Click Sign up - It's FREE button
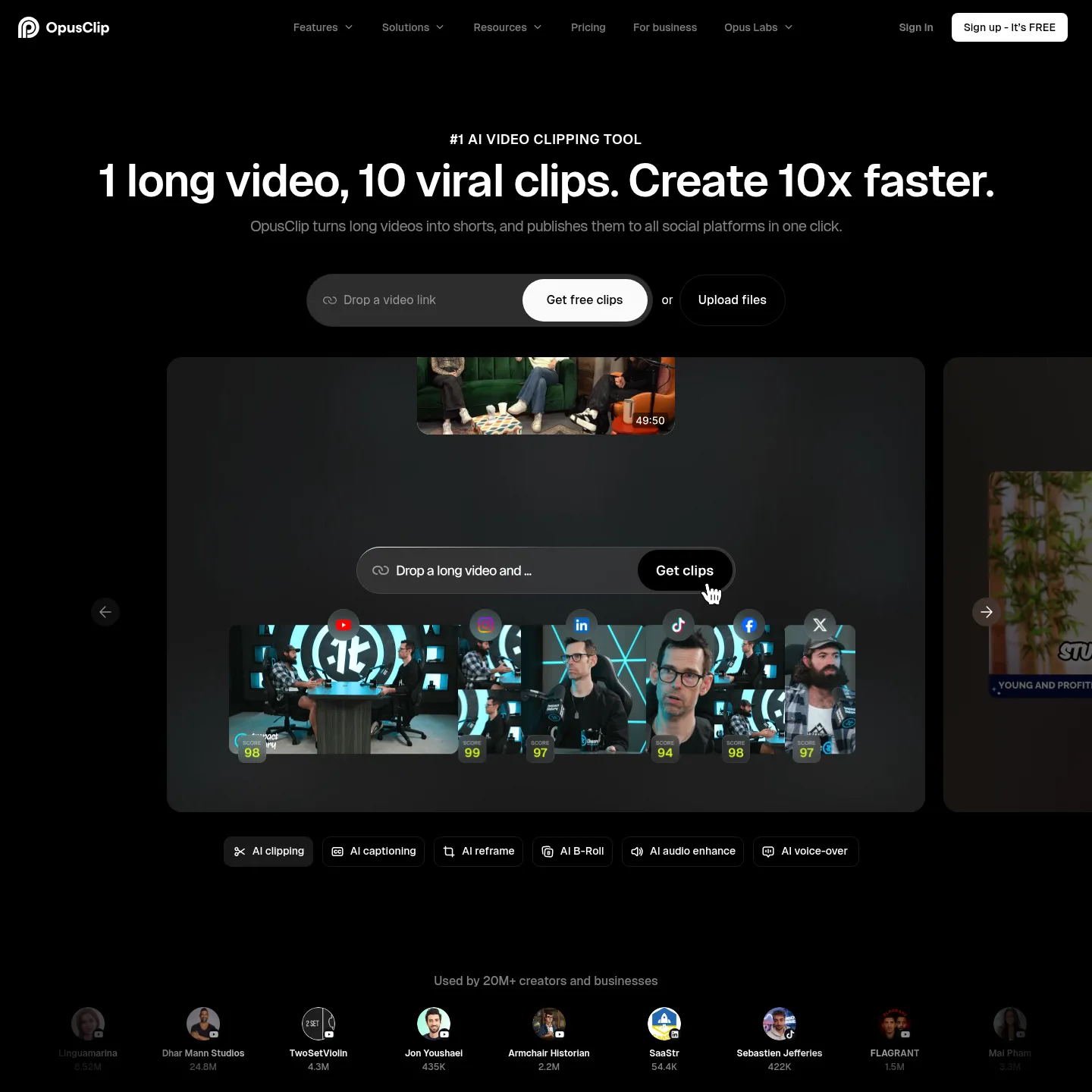The image size is (1092, 1092). pyautogui.click(x=1009, y=27)
